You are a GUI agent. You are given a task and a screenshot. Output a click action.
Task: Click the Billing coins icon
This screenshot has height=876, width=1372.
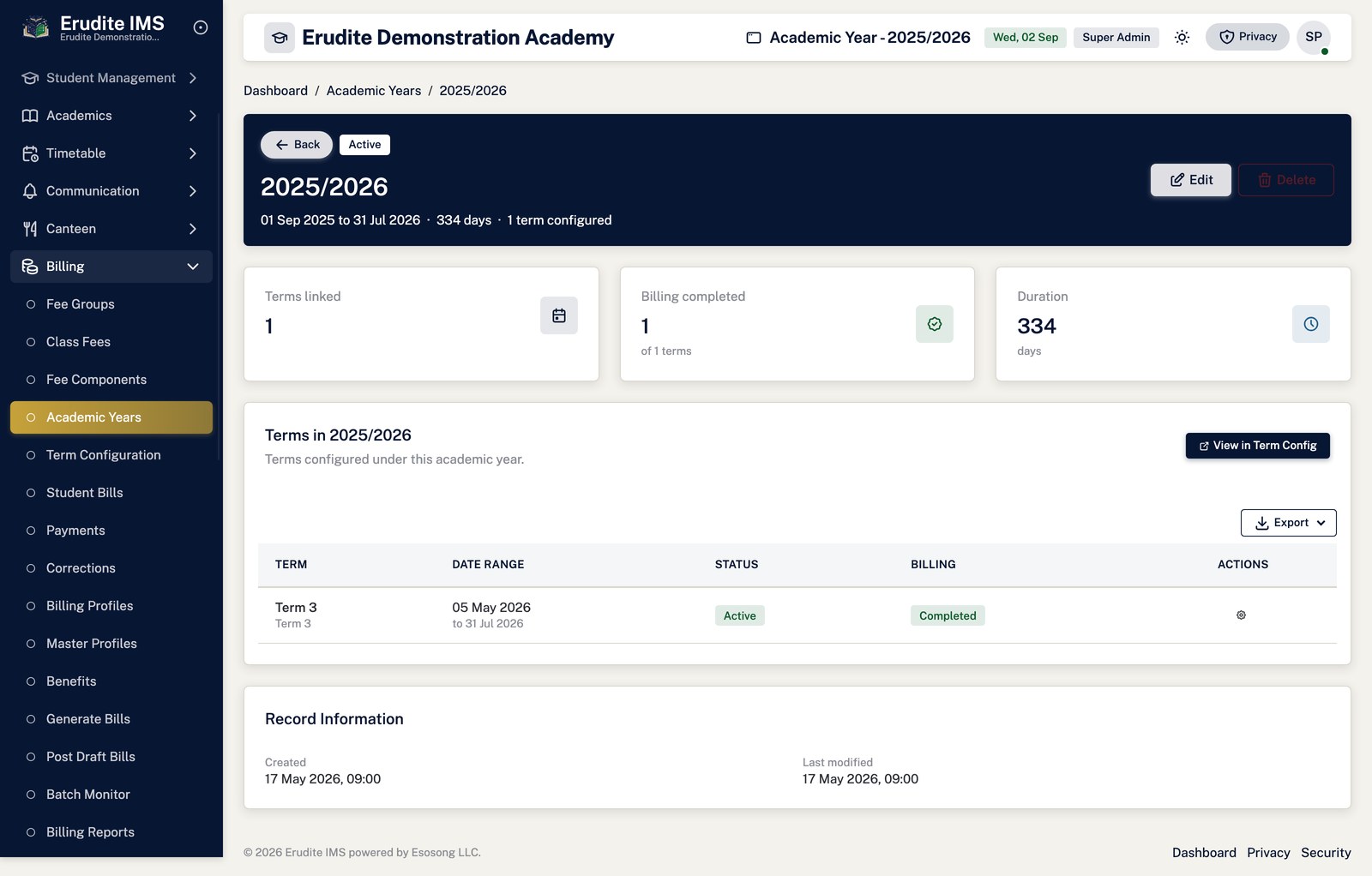point(30,267)
